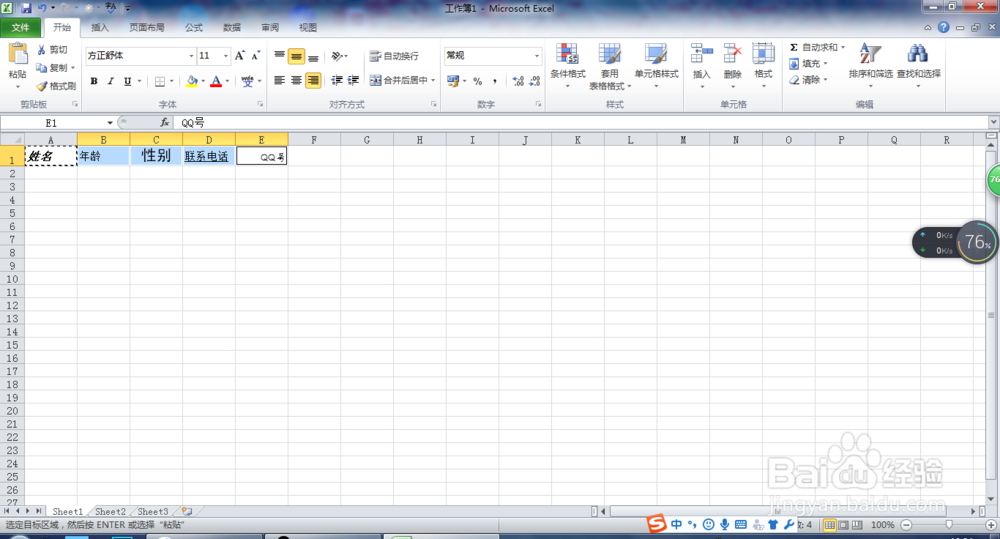1000x539 pixels.
Task: Open Format as Table (套用表格格式)
Action: [610, 66]
